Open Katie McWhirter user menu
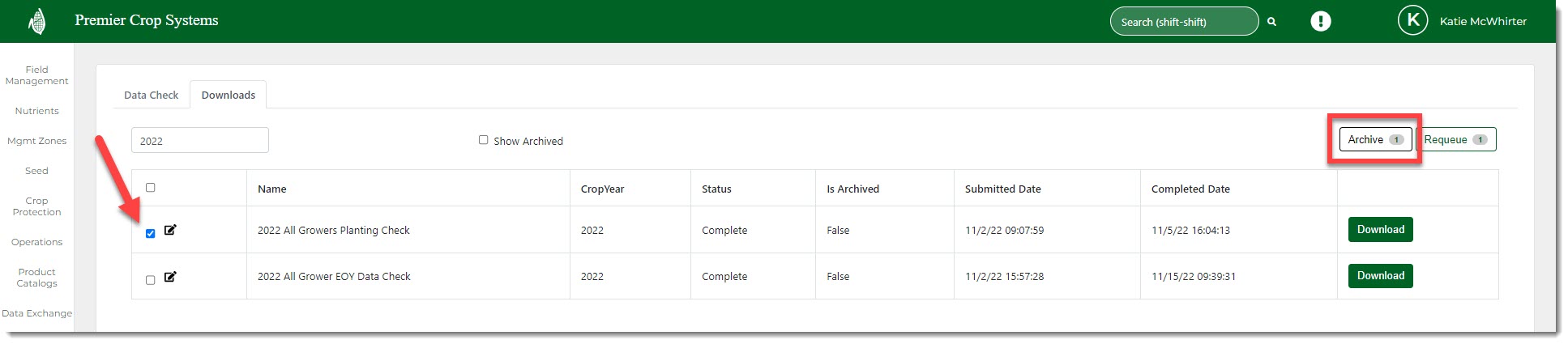Image resolution: width=1568 pixels, height=344 pixels. (x=1482, y=22)
